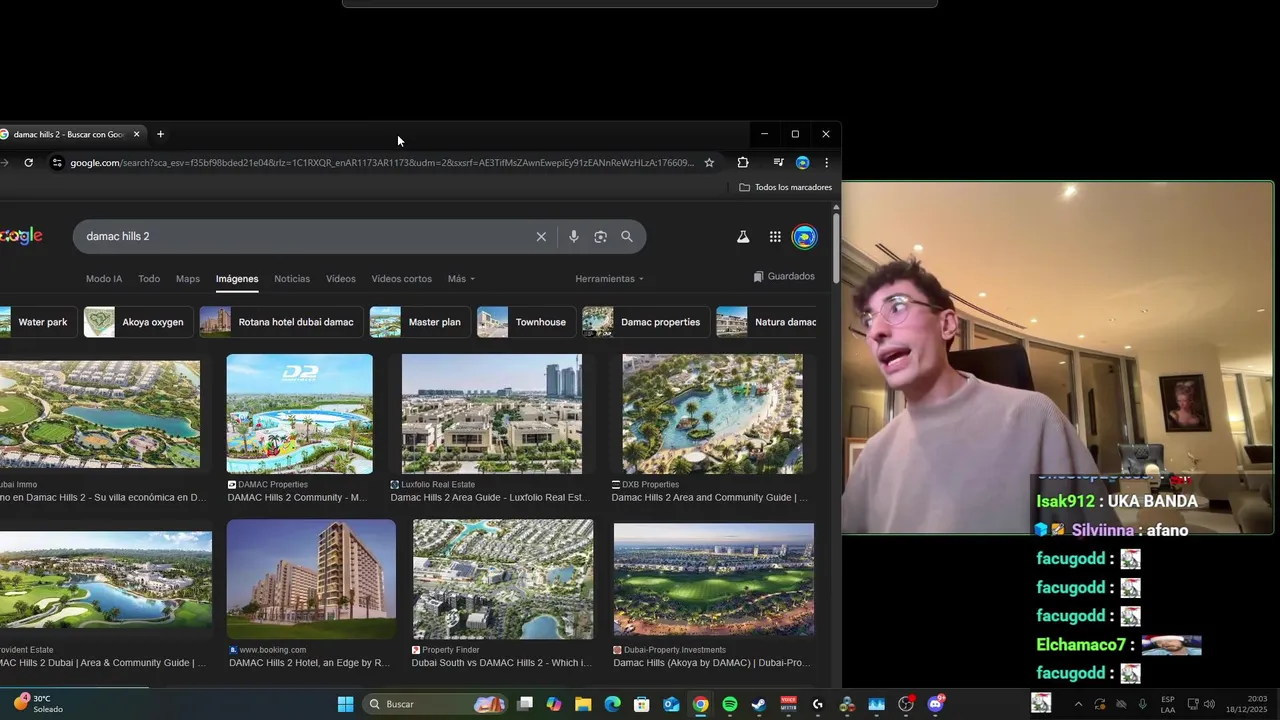Open File Explorer from the taskbar
This screenshot has width=1280, height=720.
[x=583, y=704]
